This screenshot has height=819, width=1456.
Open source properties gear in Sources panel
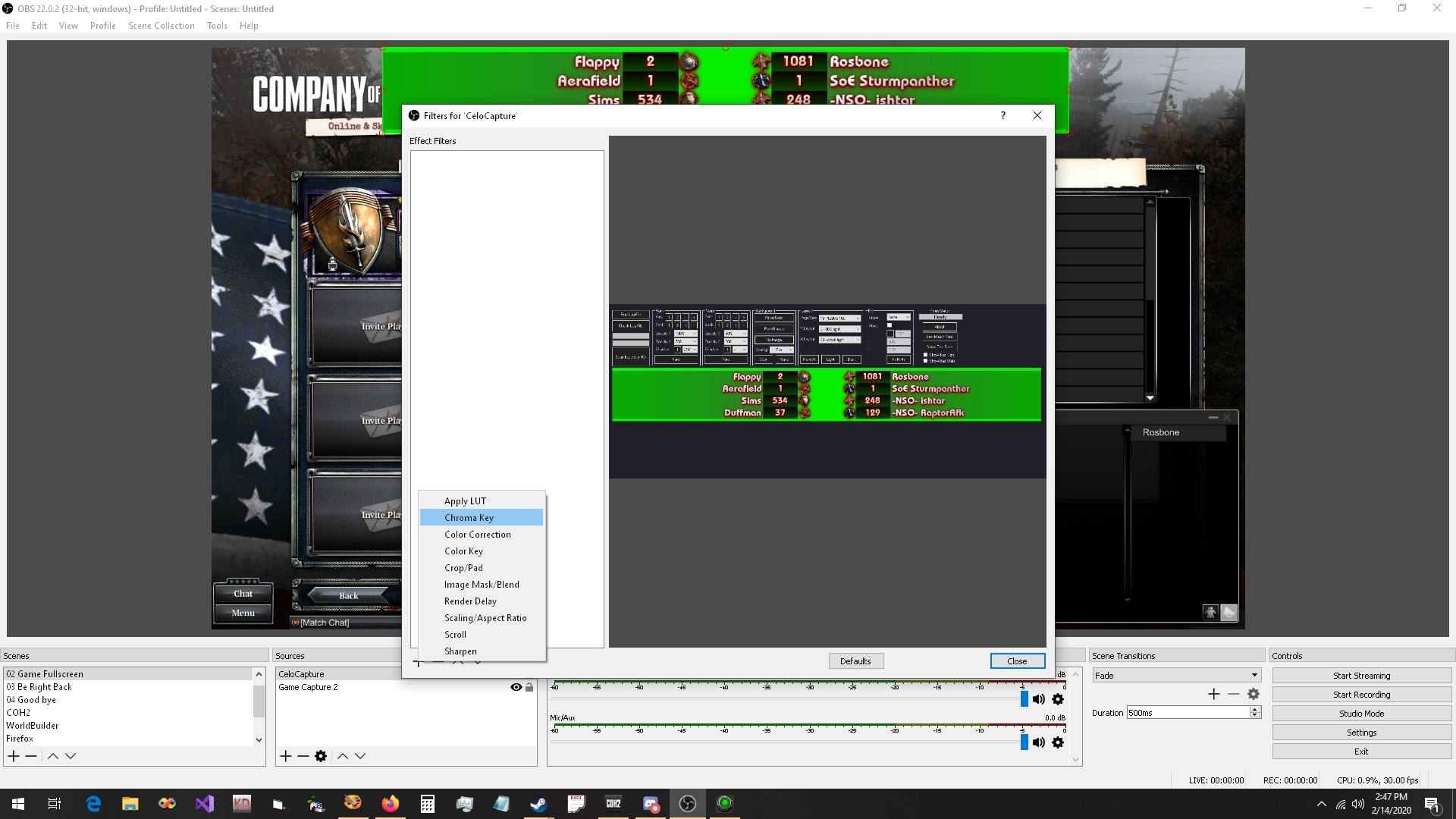tap(321, 756)
